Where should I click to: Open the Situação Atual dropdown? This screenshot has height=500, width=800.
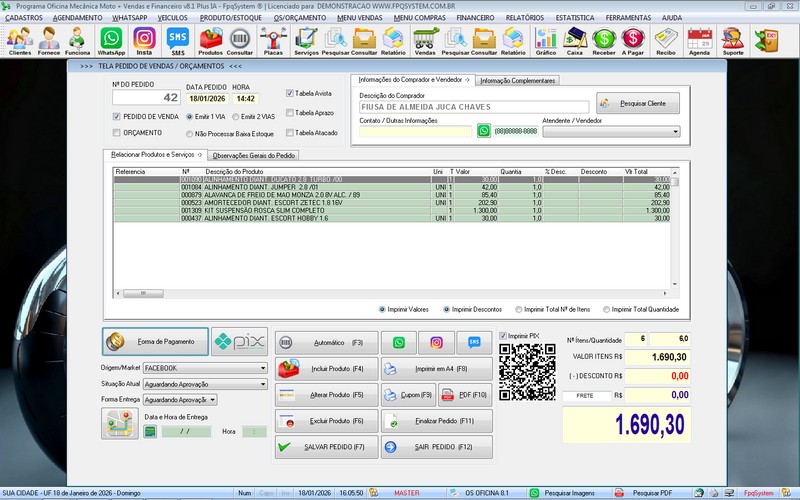[x=262, y=384]
